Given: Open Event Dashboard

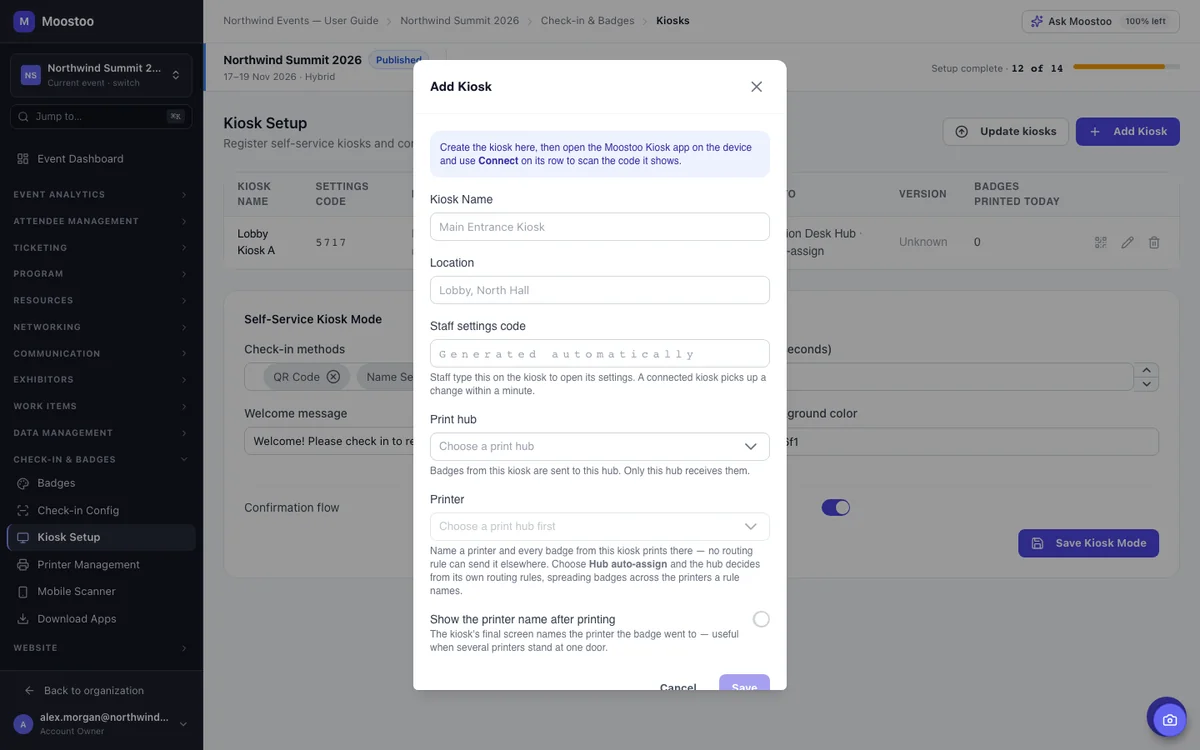Looking at the screenshot, I should click(101, 159).
